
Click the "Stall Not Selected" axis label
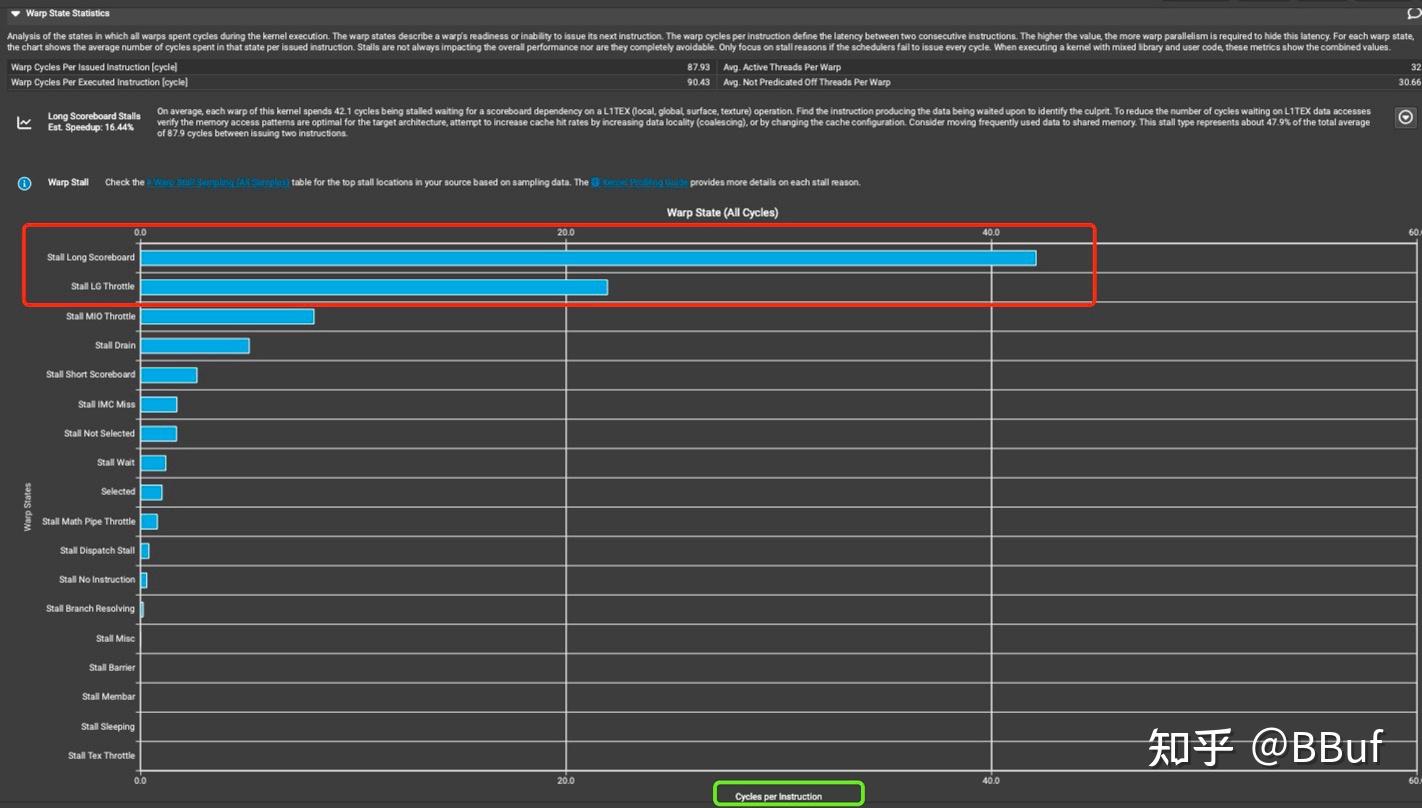(99, 433)
